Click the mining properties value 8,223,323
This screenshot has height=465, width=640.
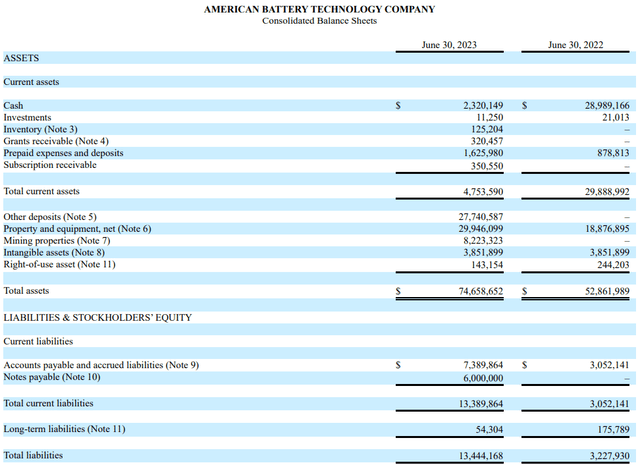tap(483, 240)
